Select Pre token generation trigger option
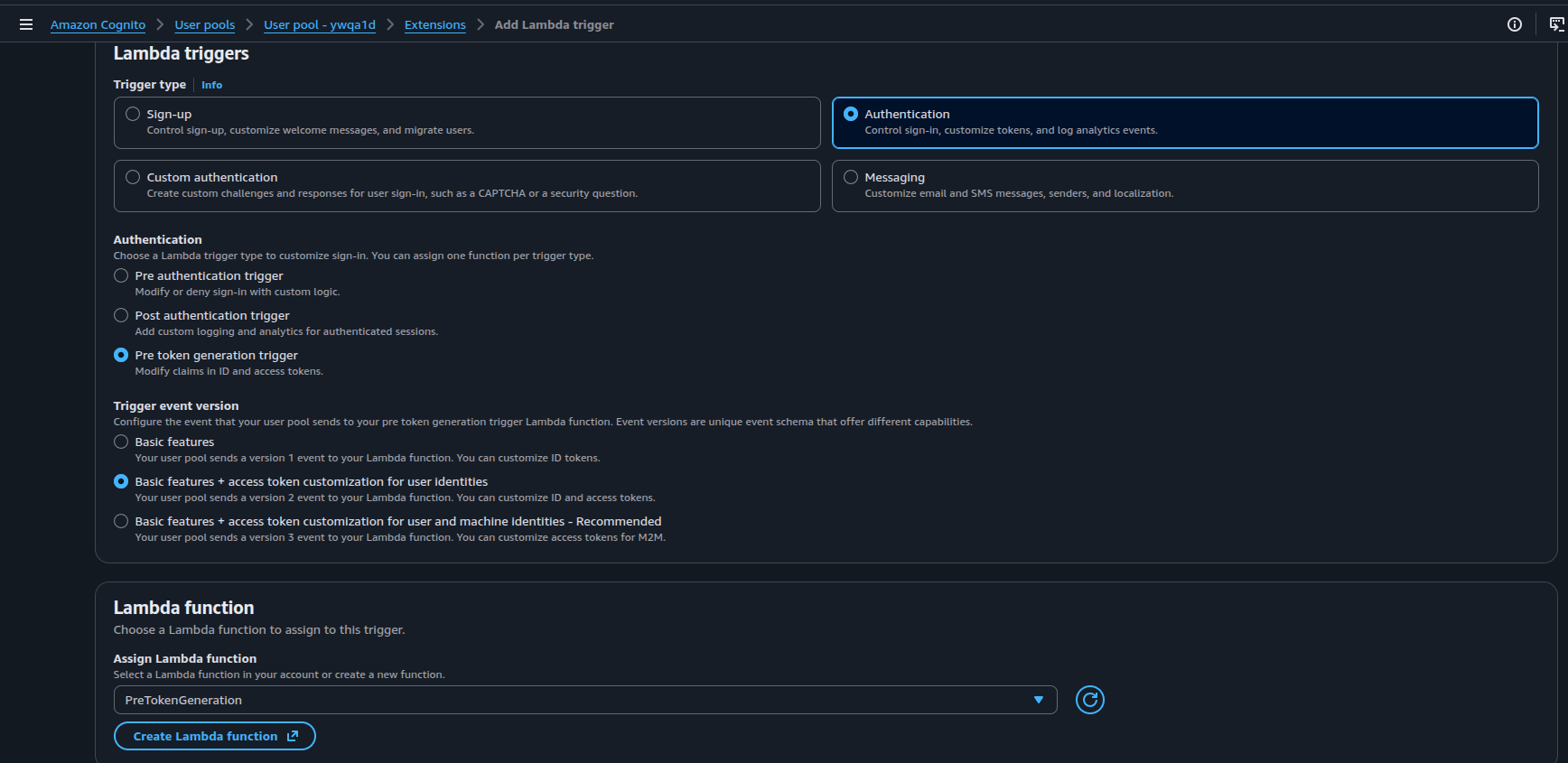 click(x=121, y=356)
